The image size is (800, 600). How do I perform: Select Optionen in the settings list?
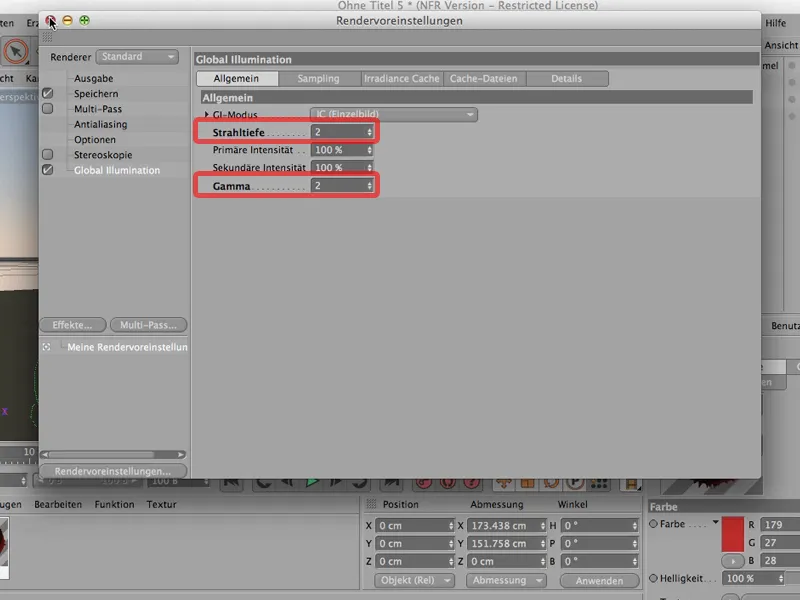click(95, 139)
